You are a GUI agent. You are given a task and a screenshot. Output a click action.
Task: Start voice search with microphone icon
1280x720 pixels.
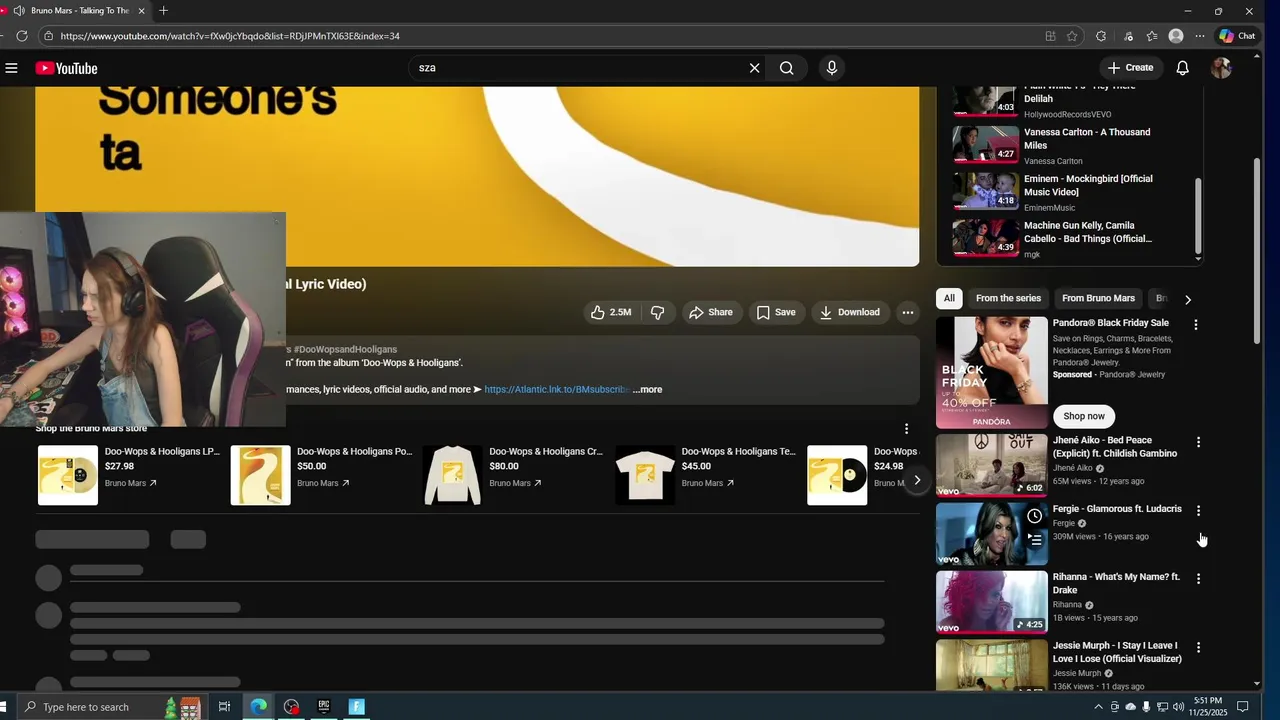831,68
